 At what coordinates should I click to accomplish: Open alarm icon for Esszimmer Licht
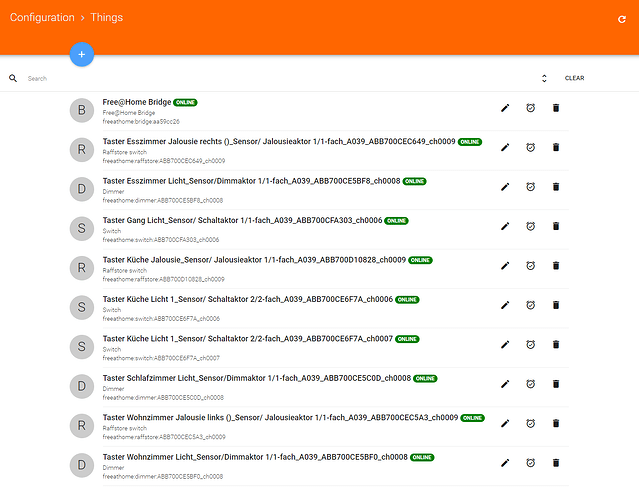530,187
